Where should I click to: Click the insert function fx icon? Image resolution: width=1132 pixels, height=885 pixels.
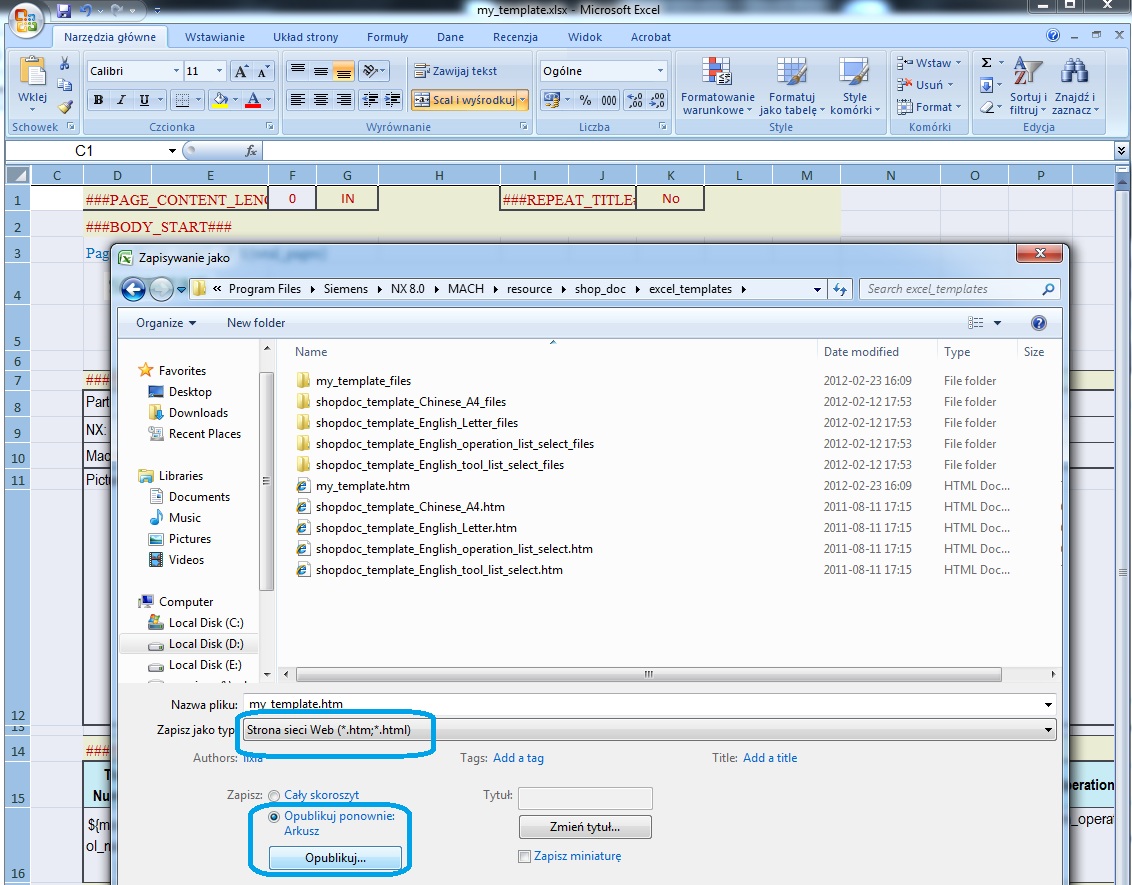pos(251,150)
